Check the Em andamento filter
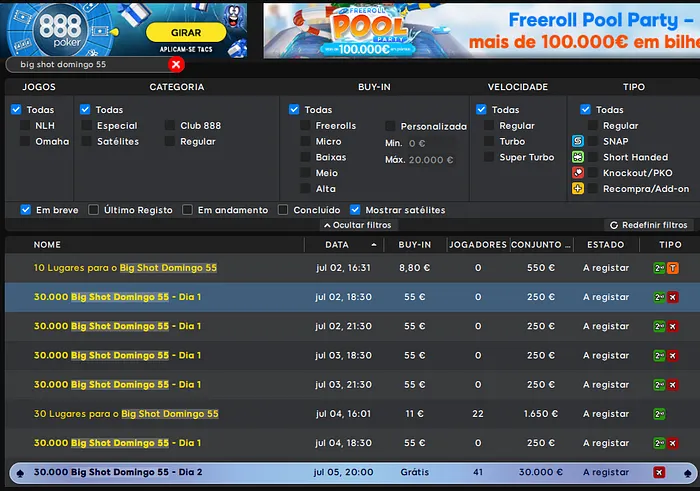 click(x=188, y=210)
